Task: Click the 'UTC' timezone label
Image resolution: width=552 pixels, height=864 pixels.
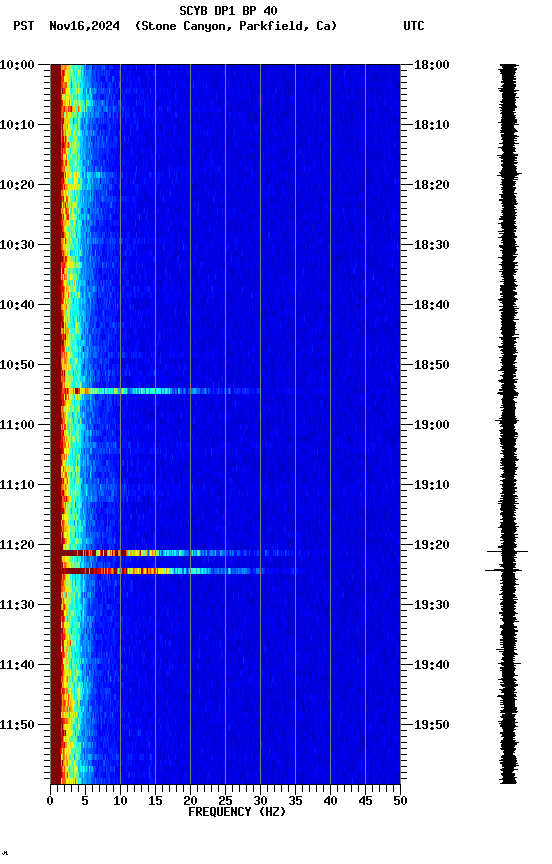Action: point(414,26)
